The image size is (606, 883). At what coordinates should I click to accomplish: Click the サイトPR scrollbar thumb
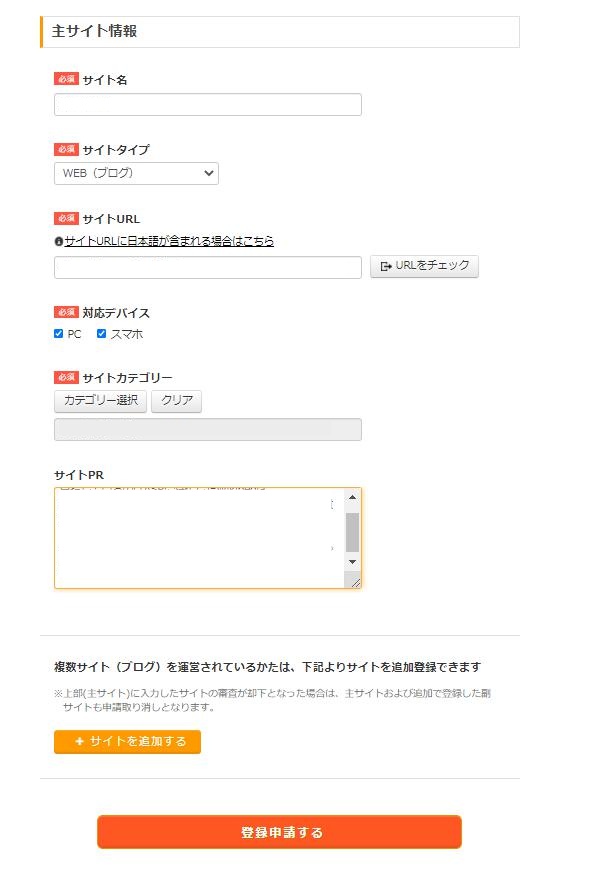(352, 532)
